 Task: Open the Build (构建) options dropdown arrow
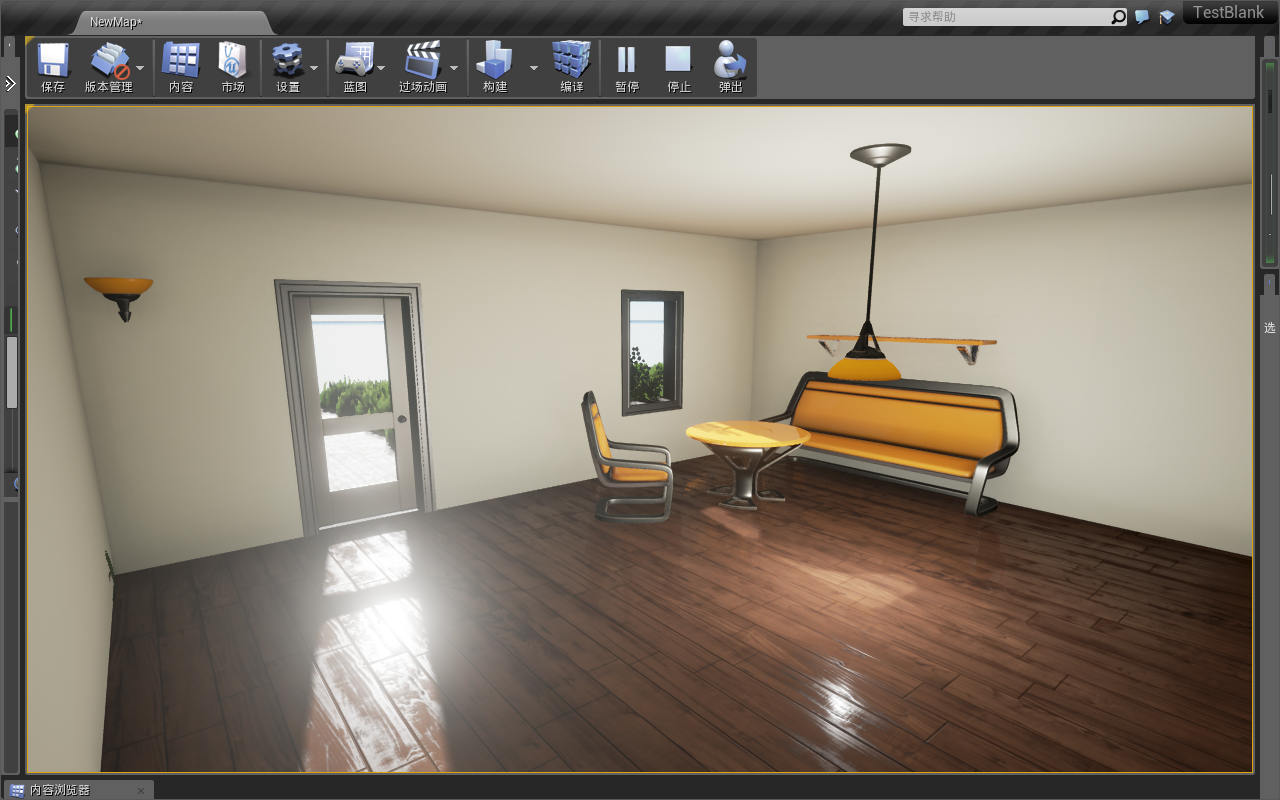533,68
